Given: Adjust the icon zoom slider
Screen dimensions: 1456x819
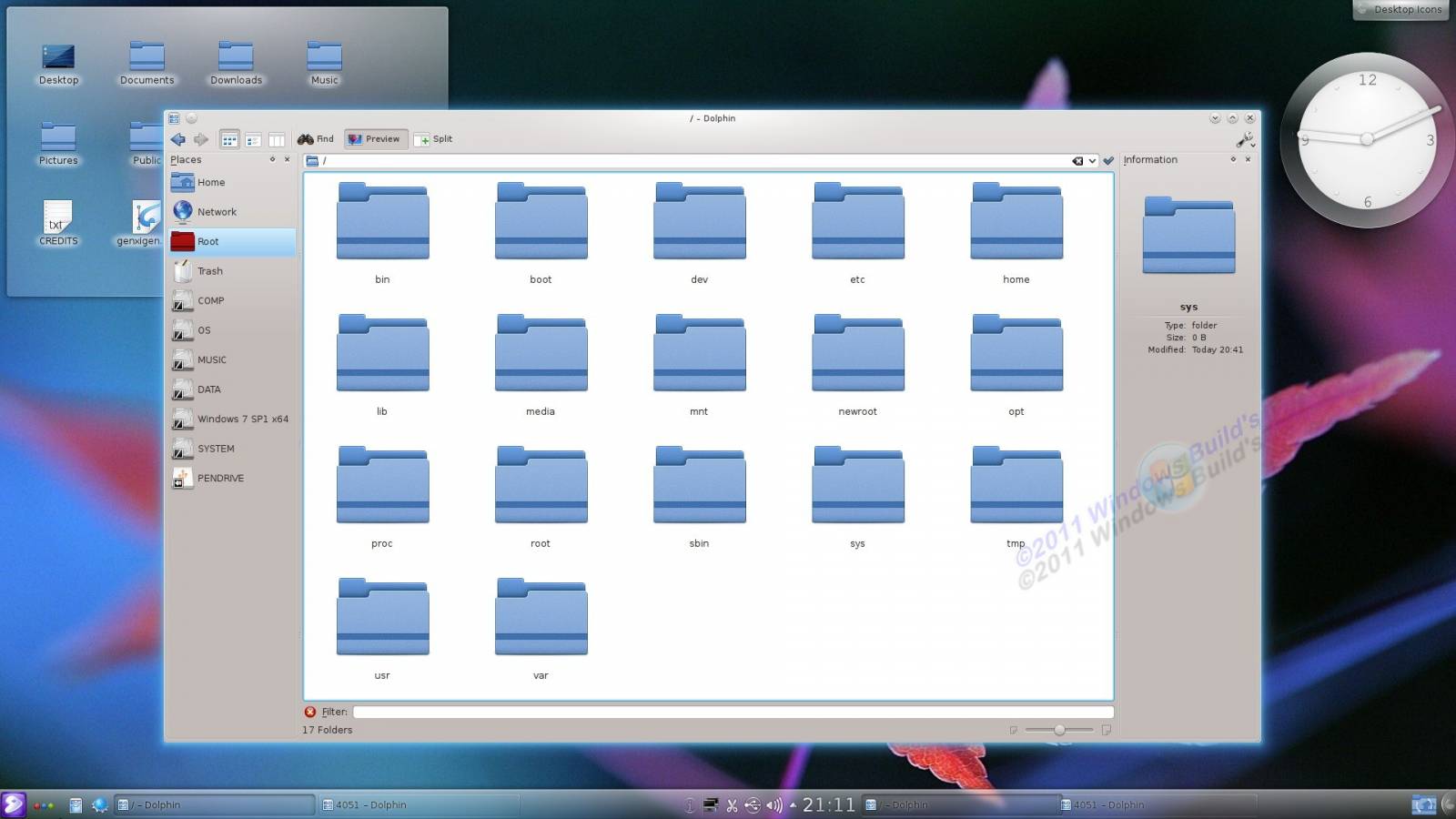Looking at the screenshot, I should [x=1059, y=730].
